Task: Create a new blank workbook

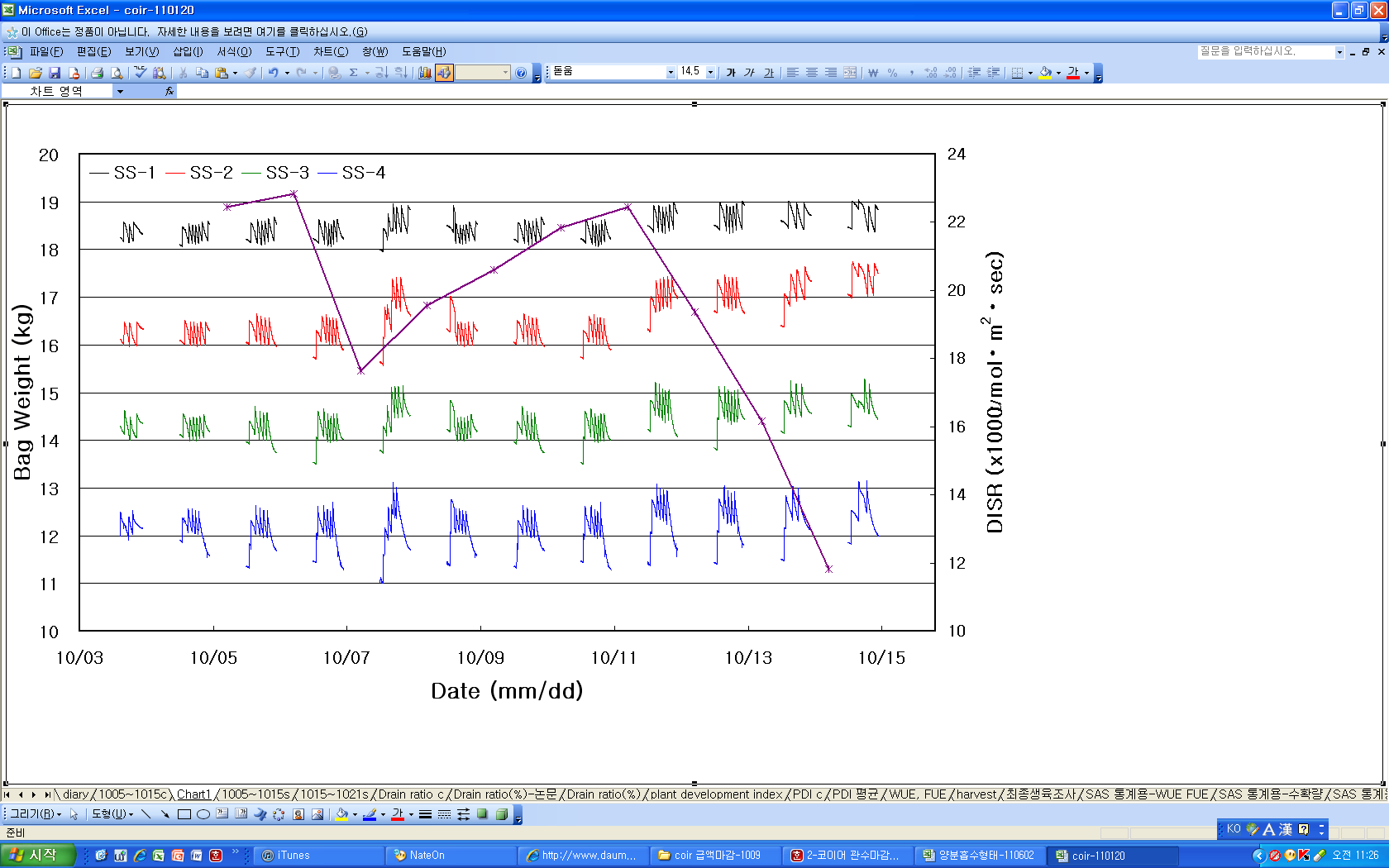Action: point(17,73)
